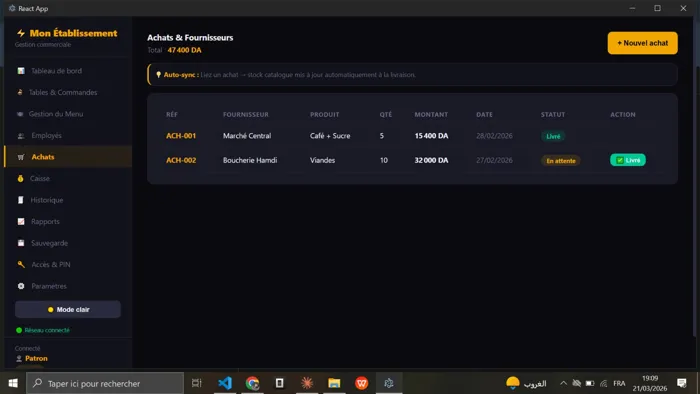Click product Café + Sucre

[330, 136]
